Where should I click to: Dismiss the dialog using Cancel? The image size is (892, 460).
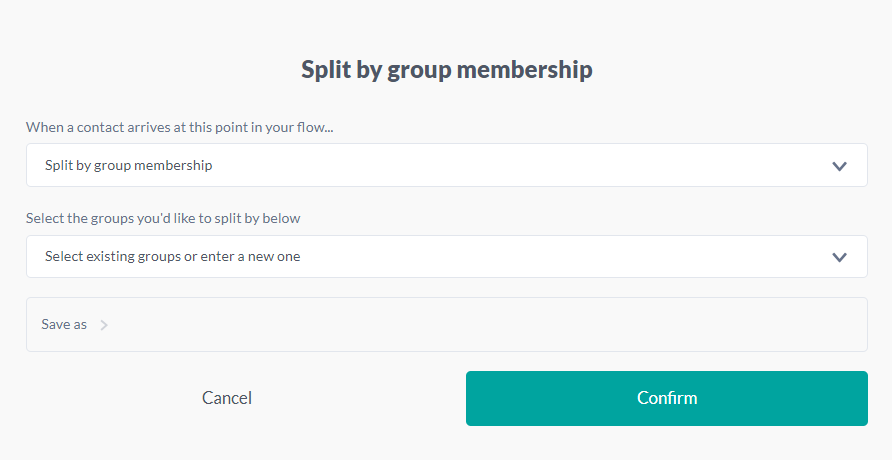point(227,398)
